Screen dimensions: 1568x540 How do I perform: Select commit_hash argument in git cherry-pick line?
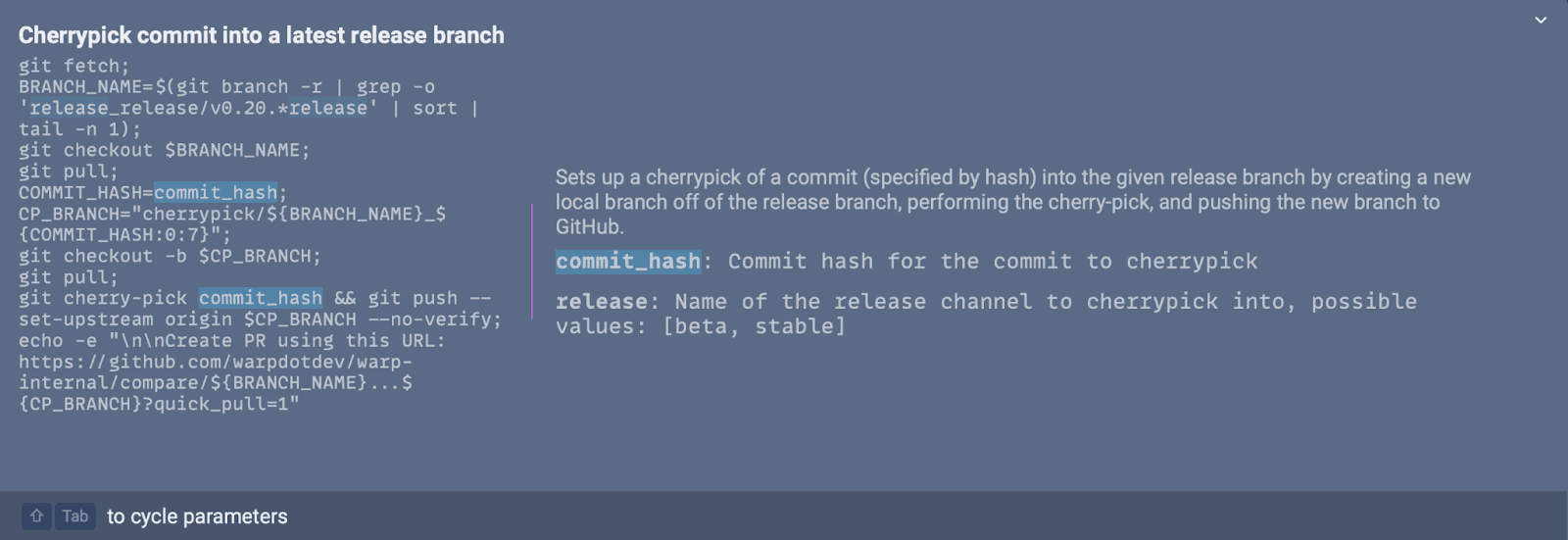click(261, 298)
